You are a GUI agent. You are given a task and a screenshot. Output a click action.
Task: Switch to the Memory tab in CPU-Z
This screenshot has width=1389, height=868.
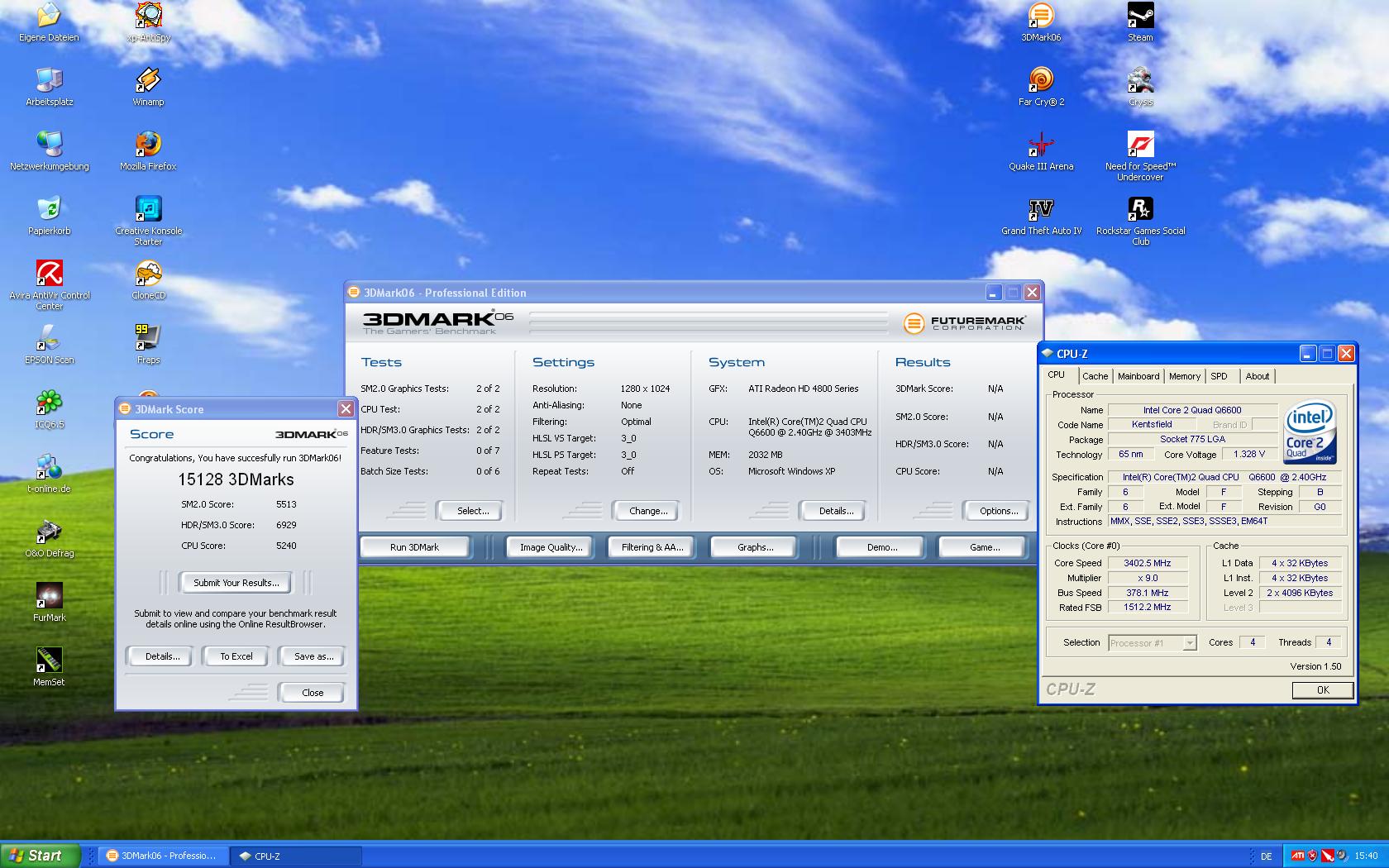click(1184, 376)
